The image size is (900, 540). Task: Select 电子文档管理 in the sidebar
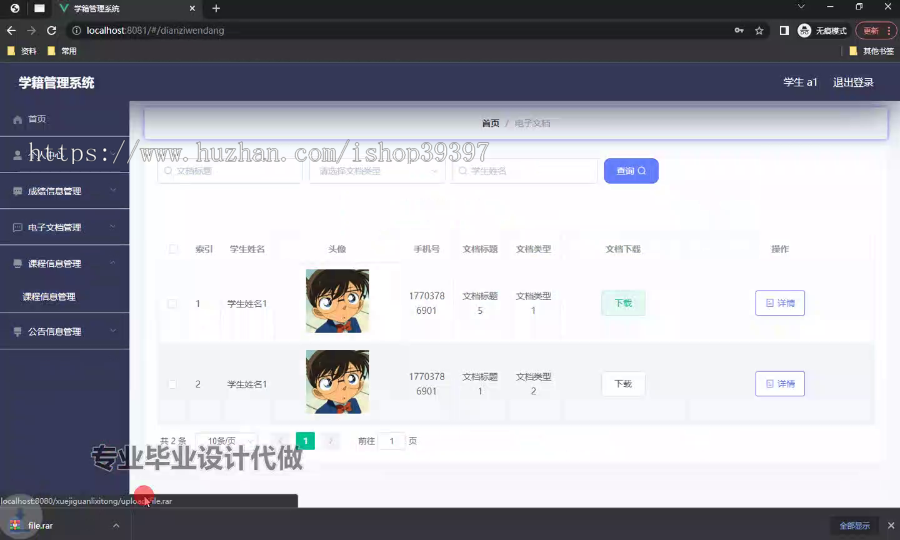64,227
